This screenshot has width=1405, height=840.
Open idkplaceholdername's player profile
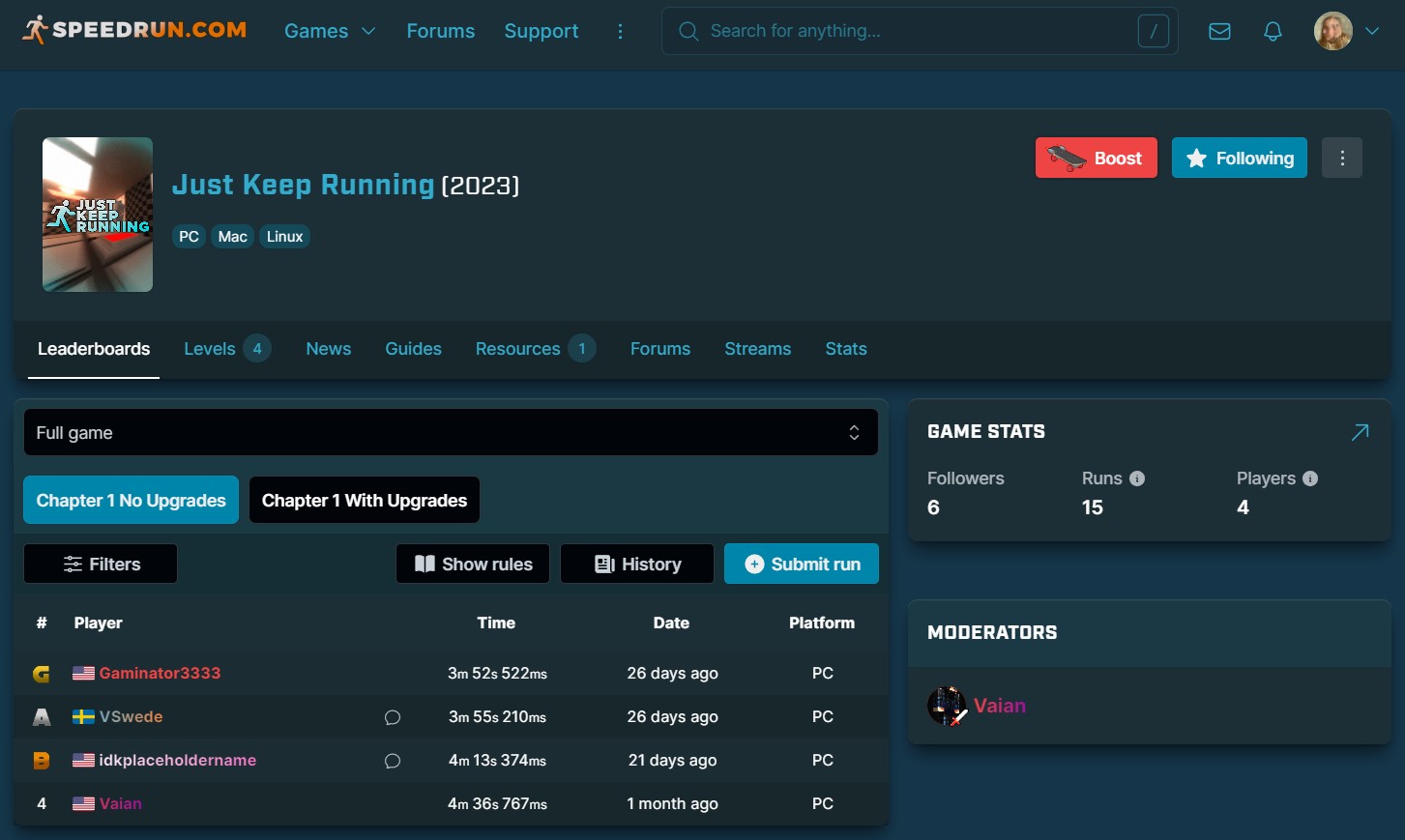pyautogui.click(x=178, y=760)
